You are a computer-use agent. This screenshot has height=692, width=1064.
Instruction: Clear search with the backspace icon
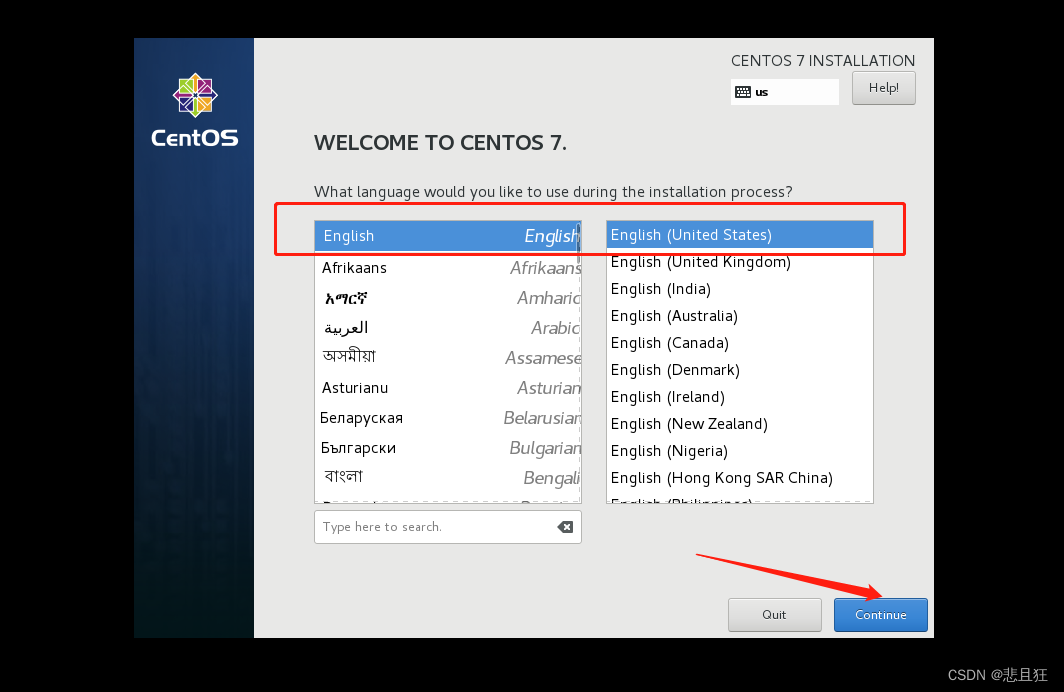(565, 527)
